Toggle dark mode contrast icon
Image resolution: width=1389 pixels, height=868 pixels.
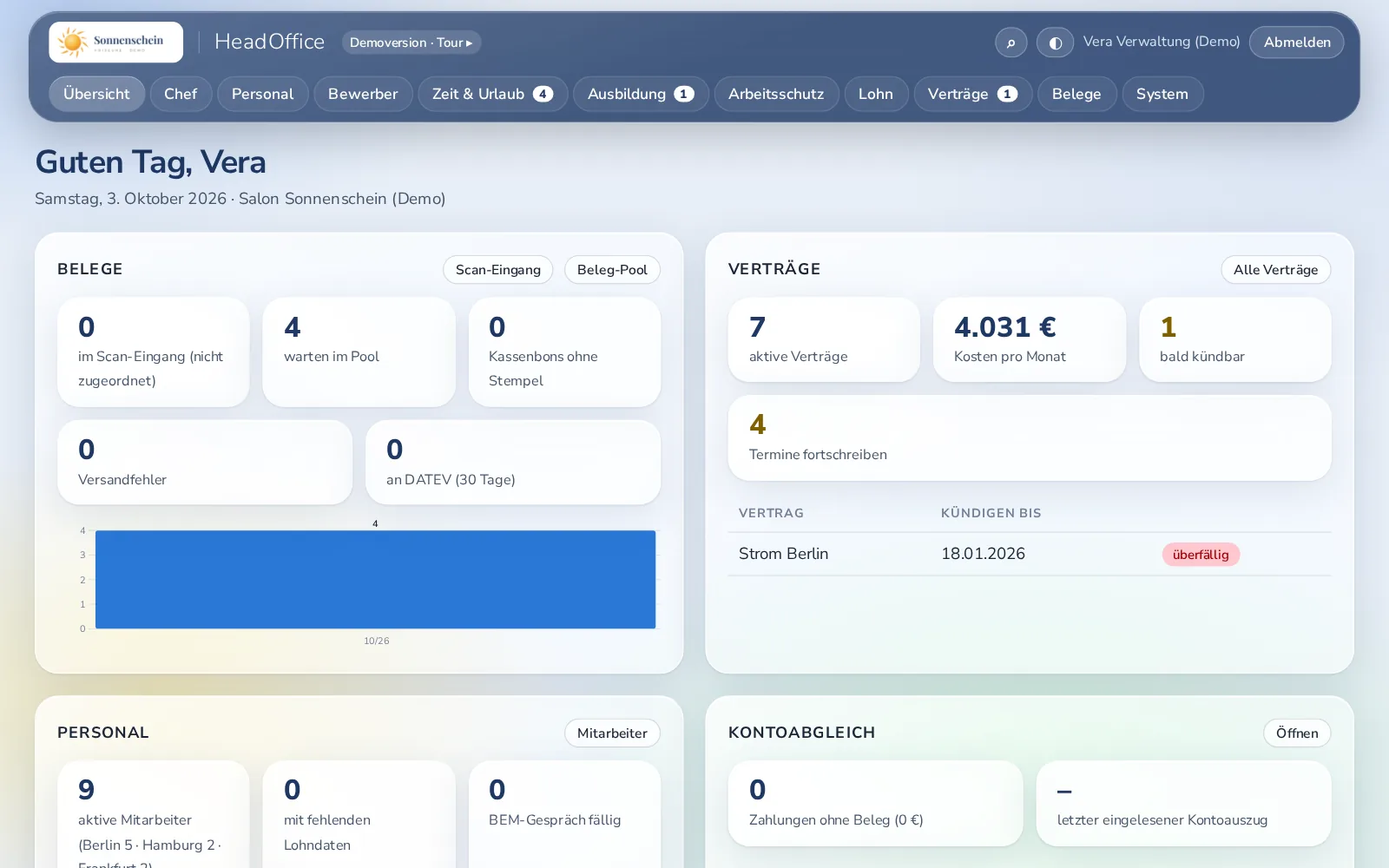(1055, 43)
